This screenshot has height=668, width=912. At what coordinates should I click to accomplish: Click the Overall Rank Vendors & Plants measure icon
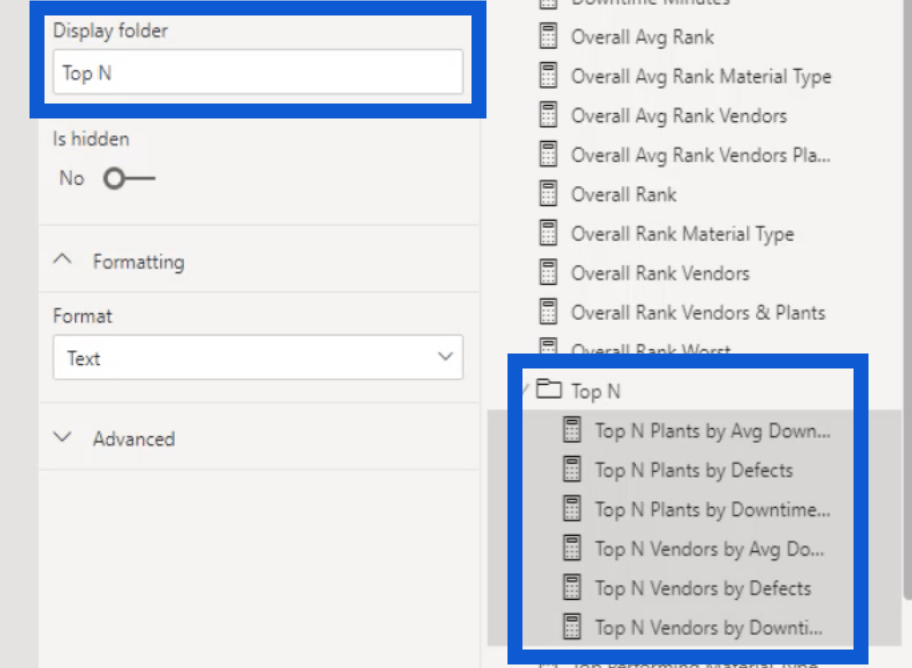548,311
